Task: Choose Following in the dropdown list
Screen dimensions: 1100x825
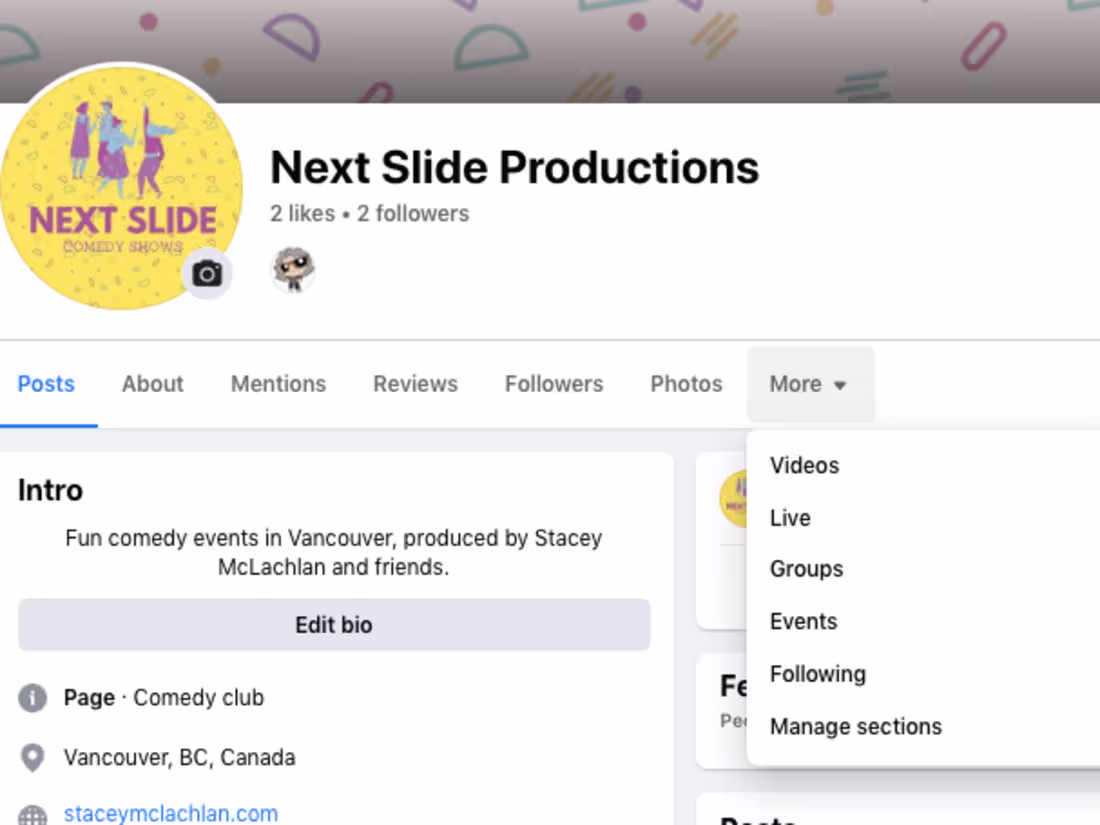Action: coord(817,674)
